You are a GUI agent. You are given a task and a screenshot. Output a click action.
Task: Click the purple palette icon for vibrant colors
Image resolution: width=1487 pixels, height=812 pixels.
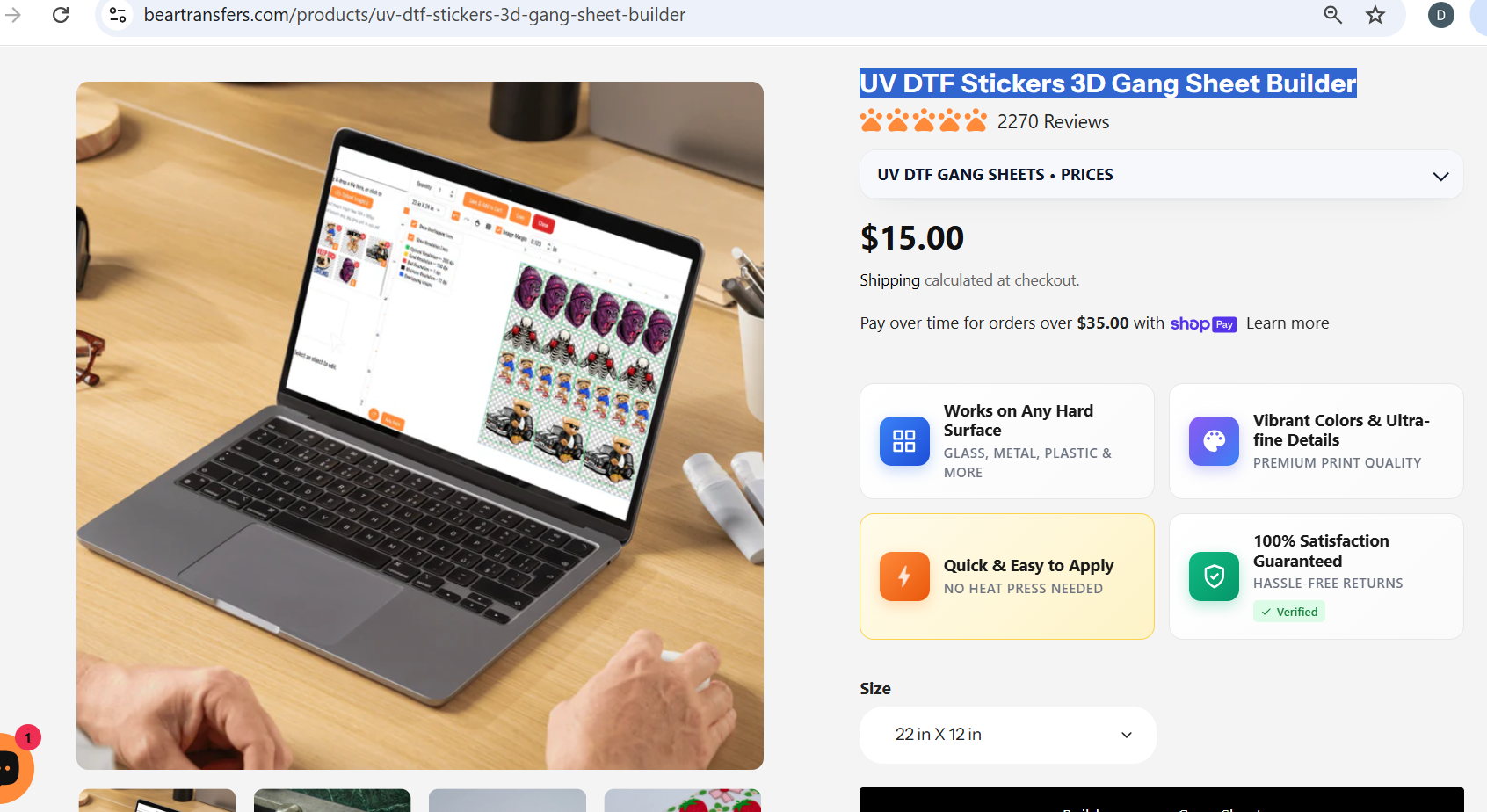point(1214,441)
